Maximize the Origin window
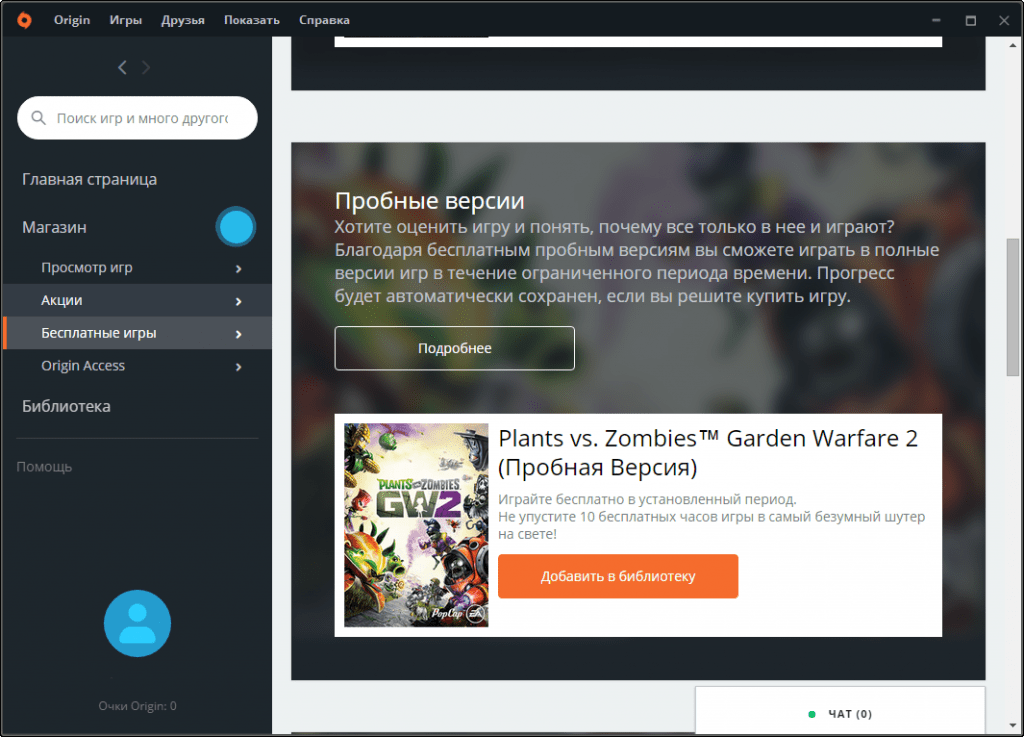1024x737 pixels. [970, 21]
